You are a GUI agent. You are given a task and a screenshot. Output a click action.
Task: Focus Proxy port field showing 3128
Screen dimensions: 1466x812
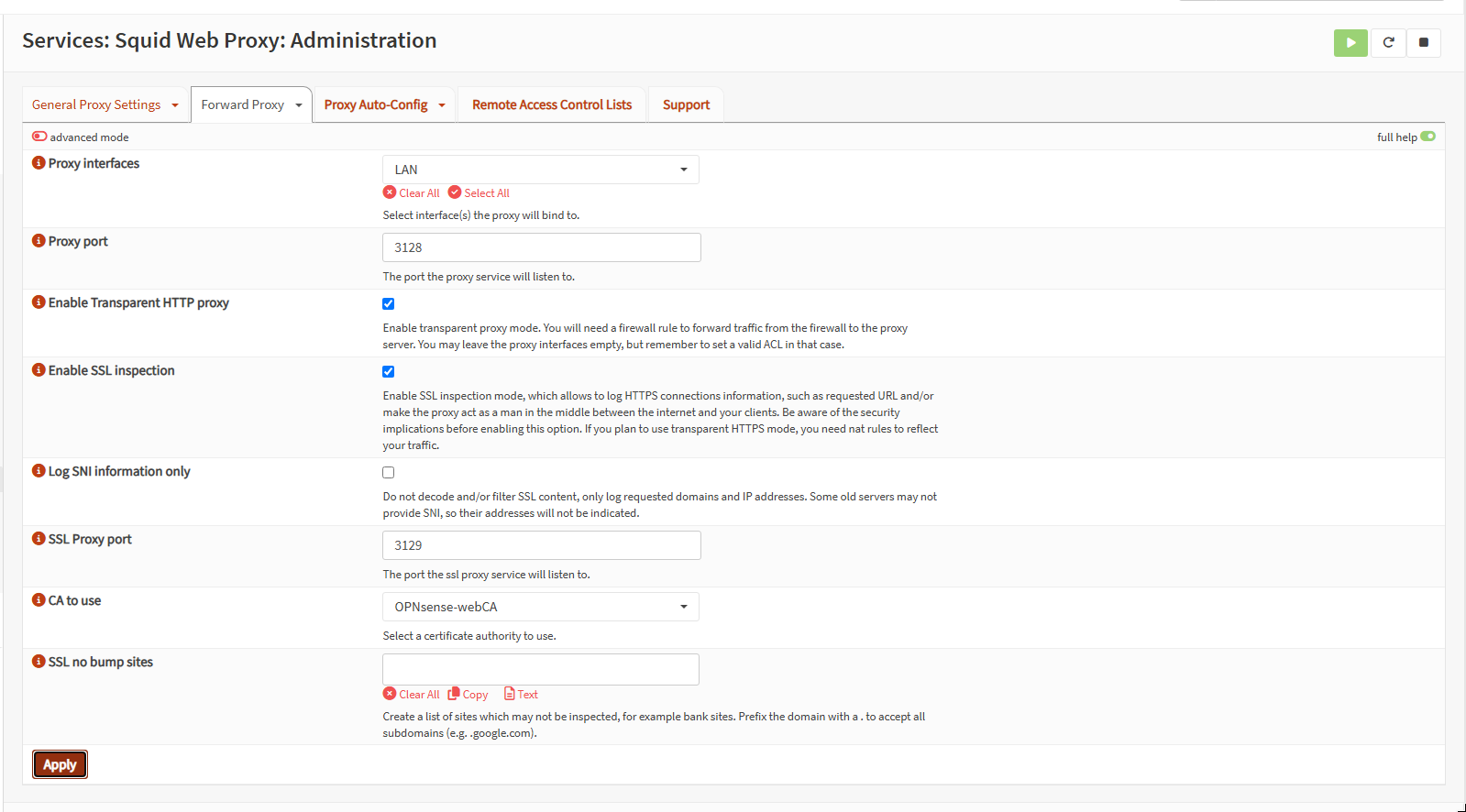pos(542,247)
